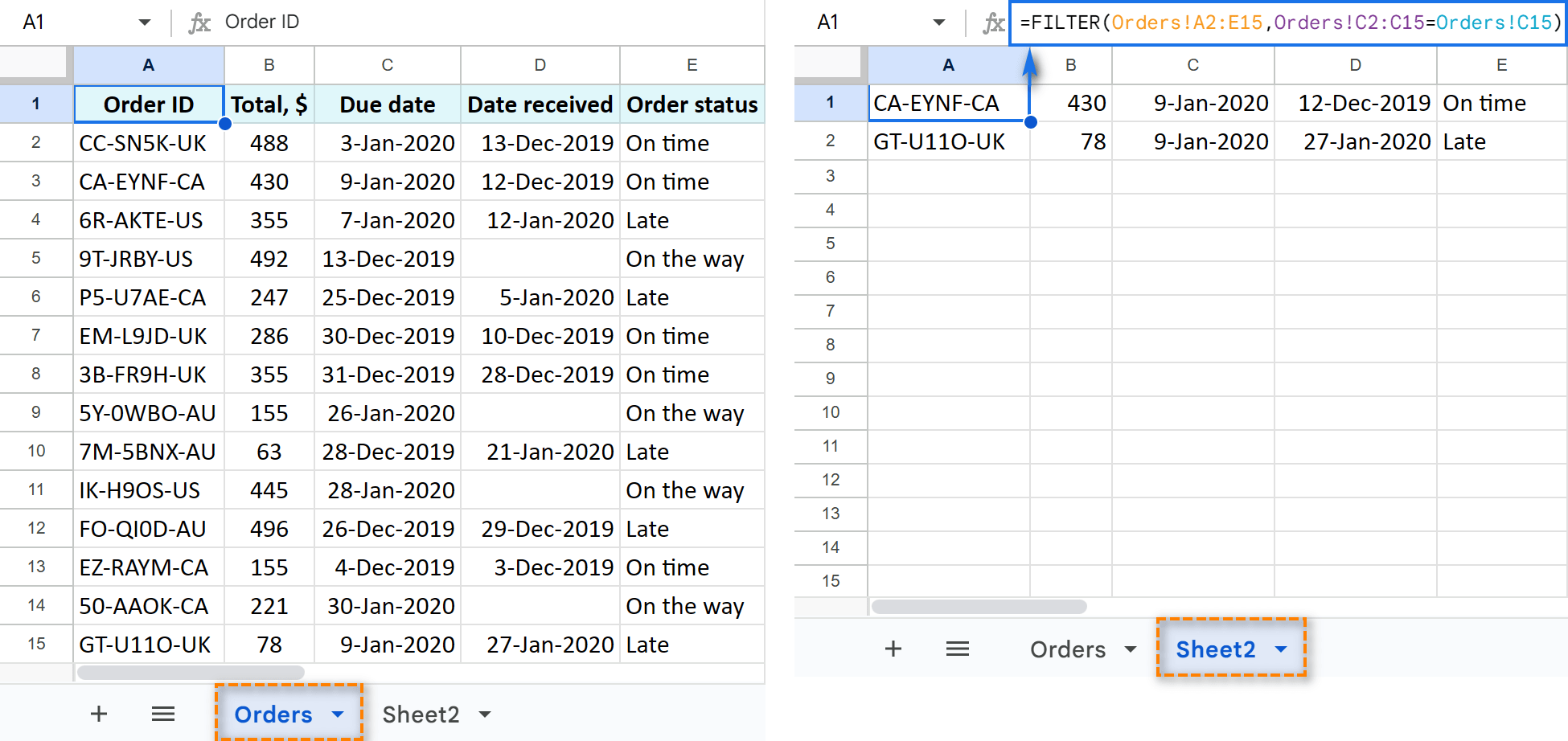Select 27-Jan-2020 cell in Sheet2 window
Image resolution: width=1568 pixels, height=741 pixels.
pyautogui.click(x=1356, y=141)
